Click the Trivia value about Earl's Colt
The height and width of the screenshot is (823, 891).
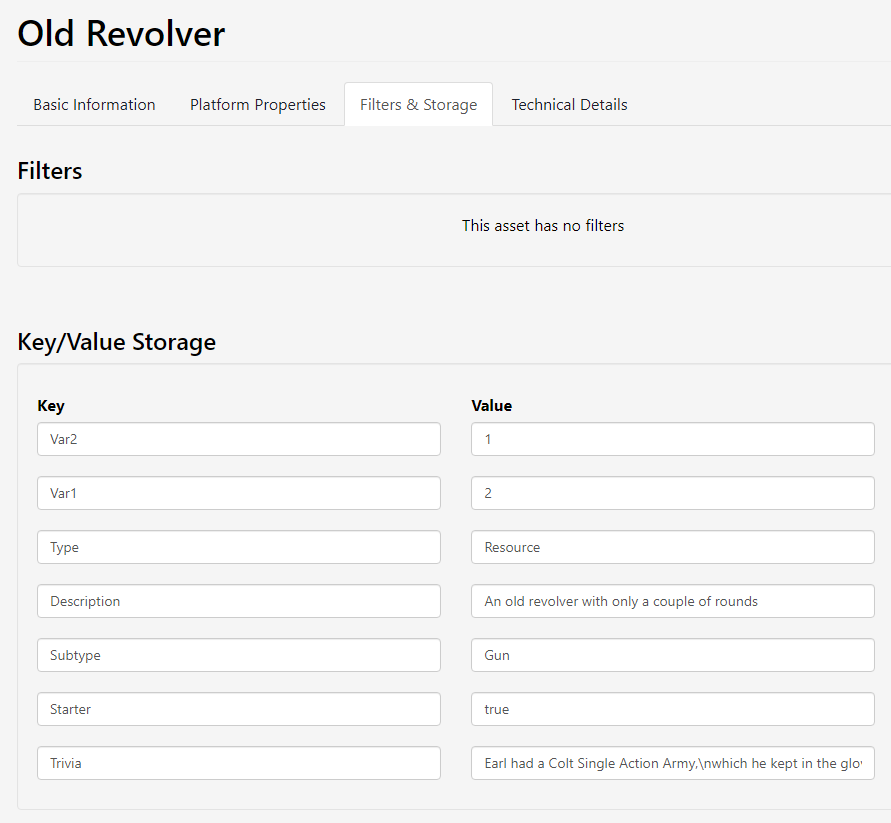click(672, 763)
